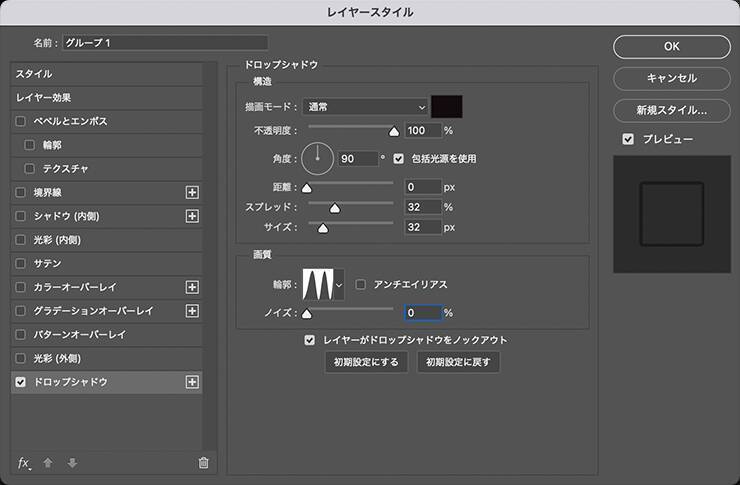740x485 pixels.
Task: Open the contour (輪郭) picker dropdown arrow
Action: tap(339, 285)
